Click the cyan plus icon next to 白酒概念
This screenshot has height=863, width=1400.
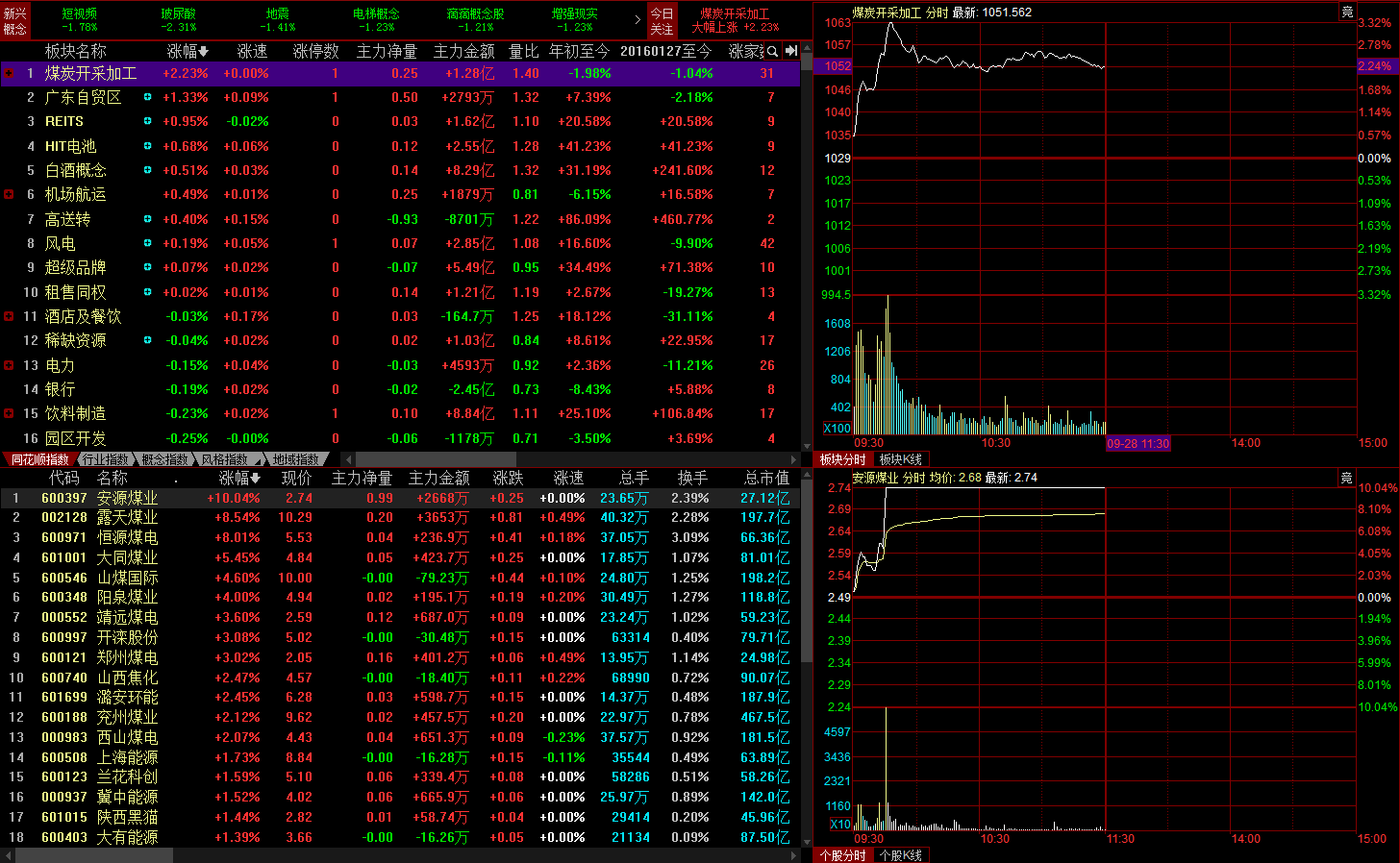click(147, 170)
